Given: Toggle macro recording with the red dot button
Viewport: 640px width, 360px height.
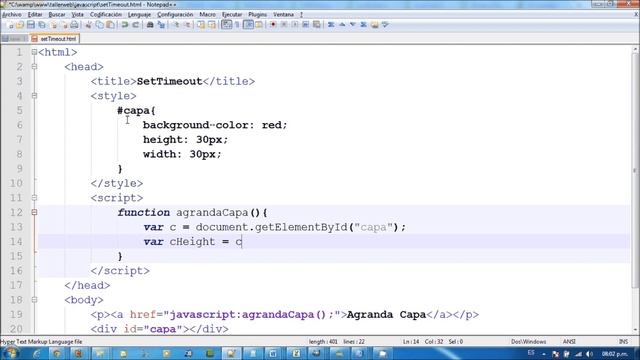Looking at the screenshot, I should (273, 25).
